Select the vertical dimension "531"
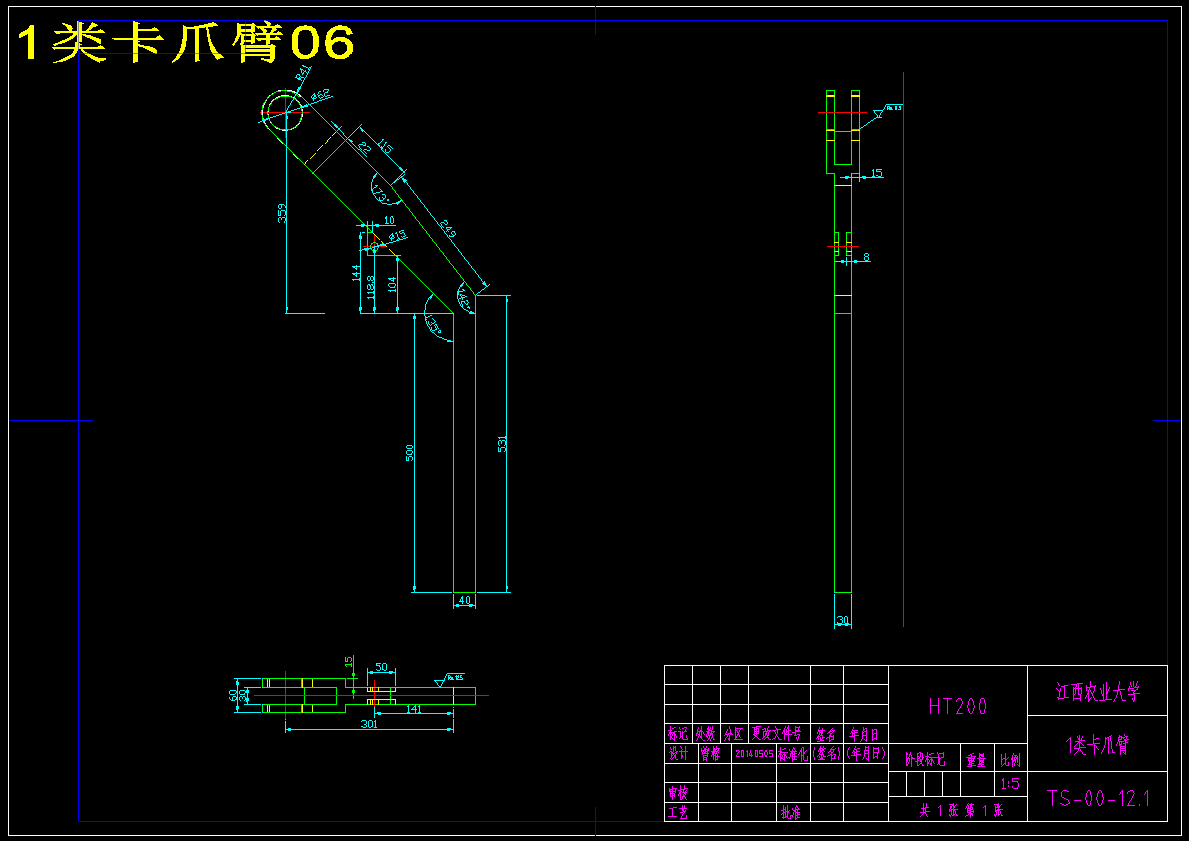The width and height of the screenshot is (1189, 841). [501, 444]
